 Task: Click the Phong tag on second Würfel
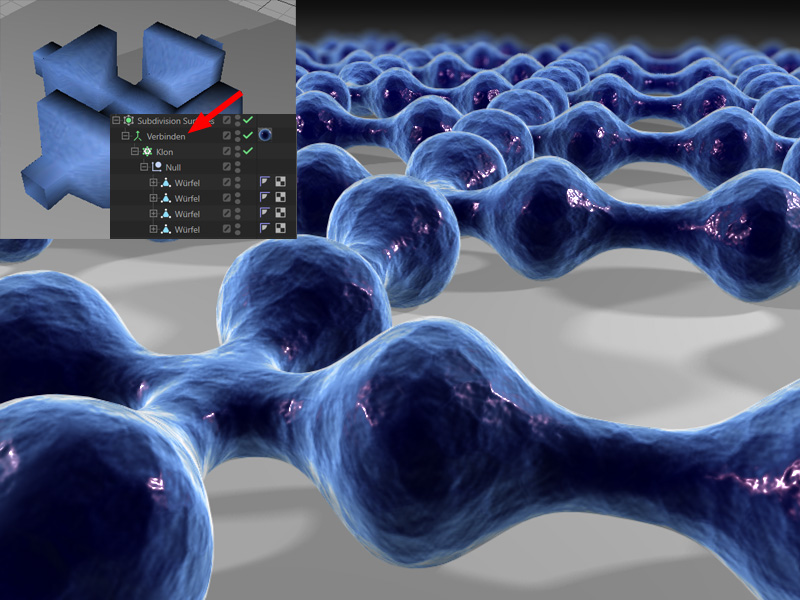point(264,197)
